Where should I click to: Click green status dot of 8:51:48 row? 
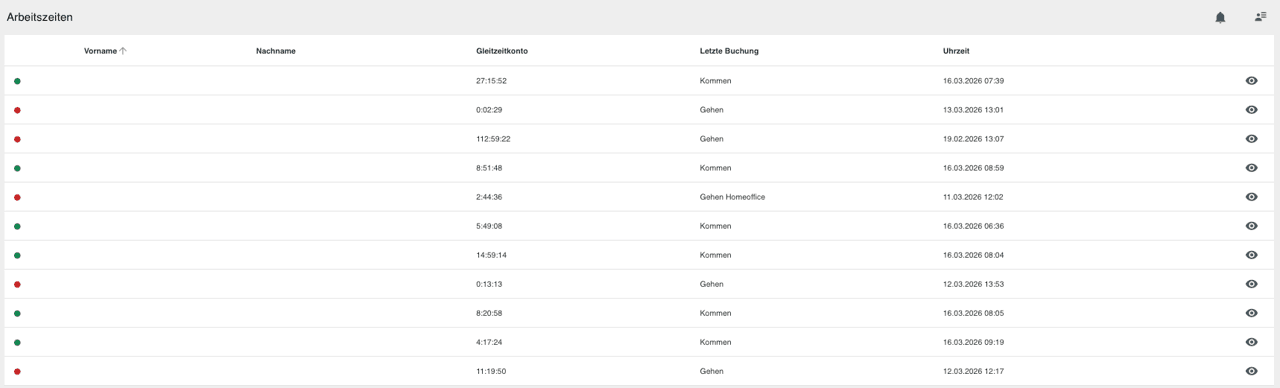(x=17, y=168)
